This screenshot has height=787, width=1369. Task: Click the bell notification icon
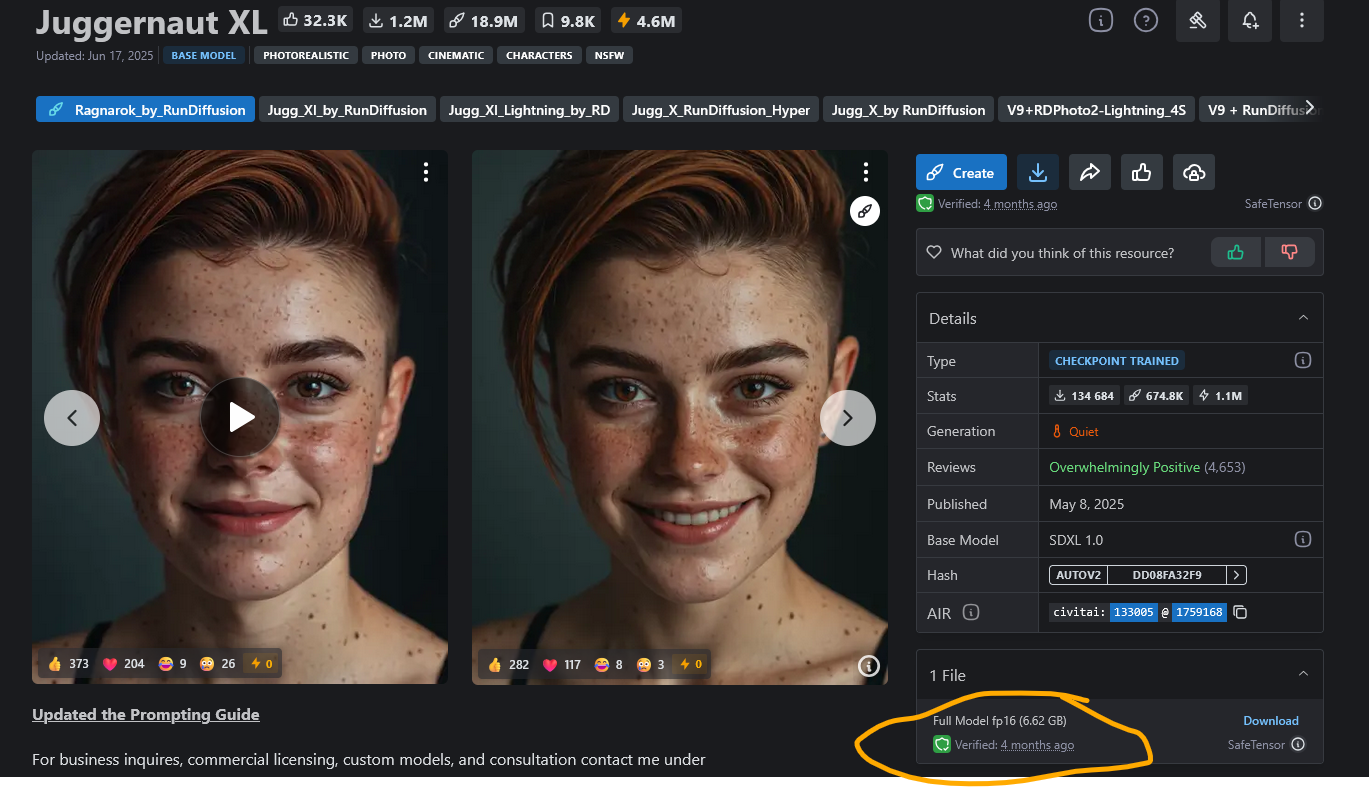click(x=1250, y=21)
